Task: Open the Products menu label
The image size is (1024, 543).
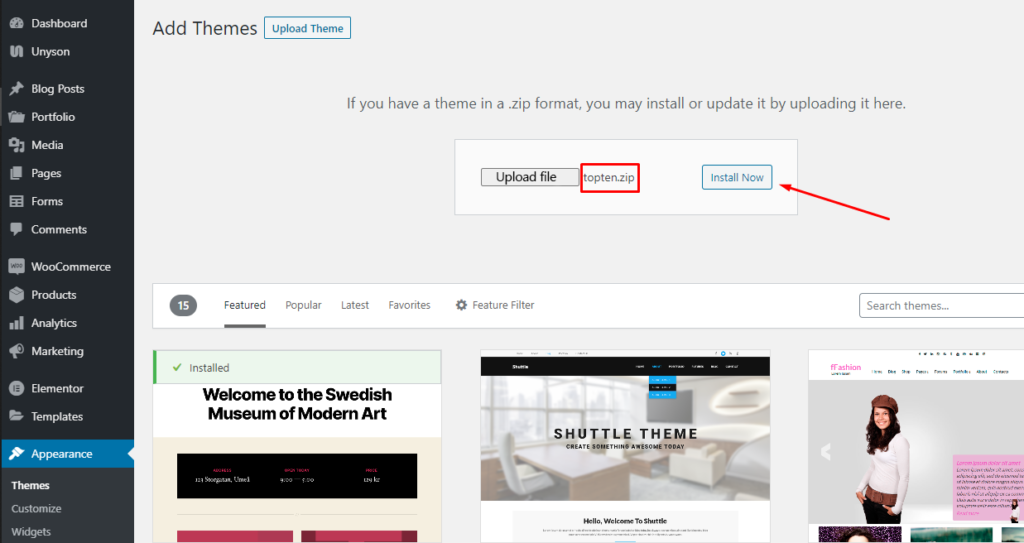Action: [54, 295]
